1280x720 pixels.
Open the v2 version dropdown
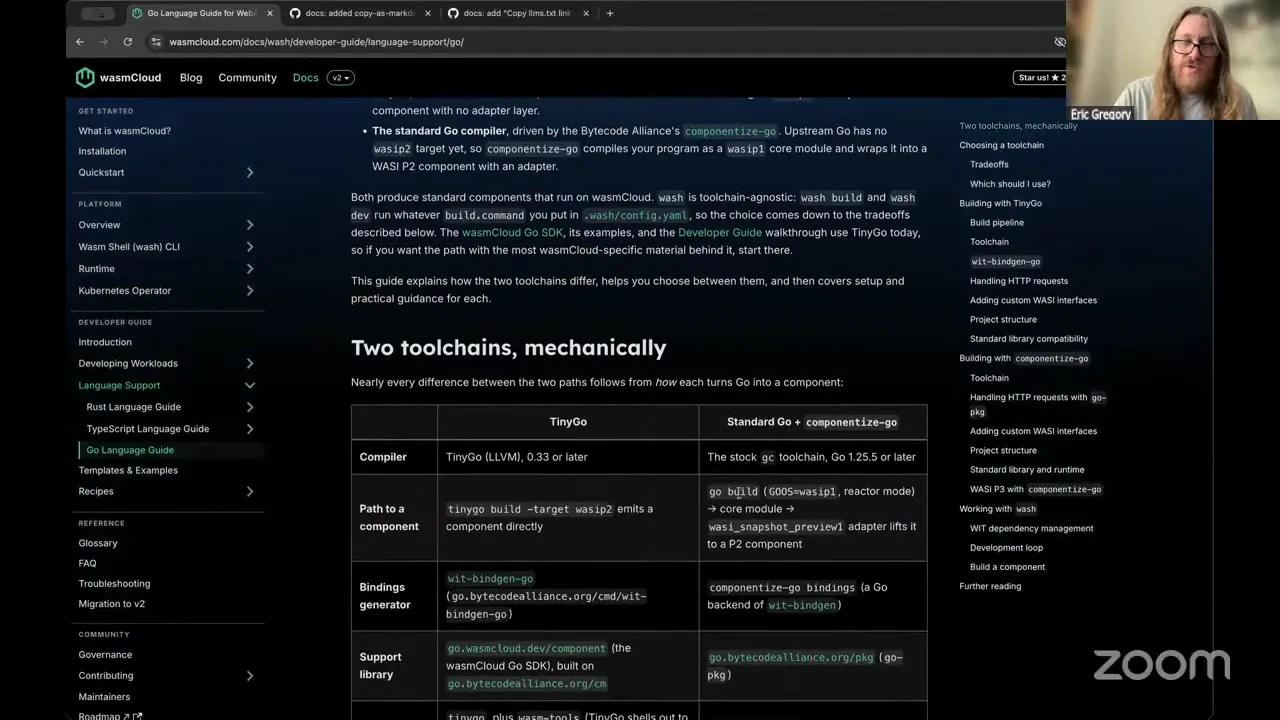pyautogui.click(x=340, y=78)
